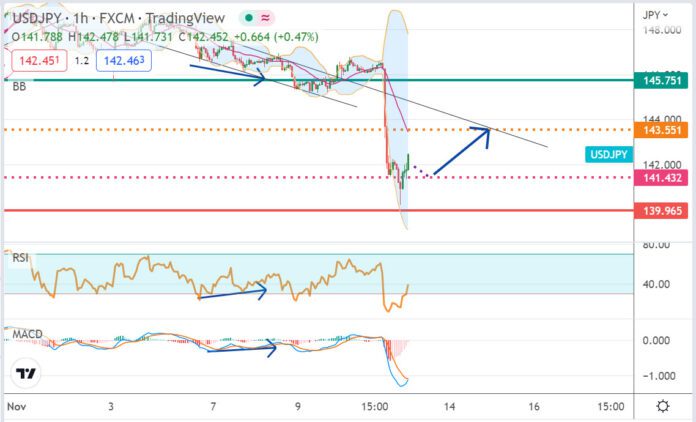
Task: Click the green market status dot
Action: pos(249,18)
